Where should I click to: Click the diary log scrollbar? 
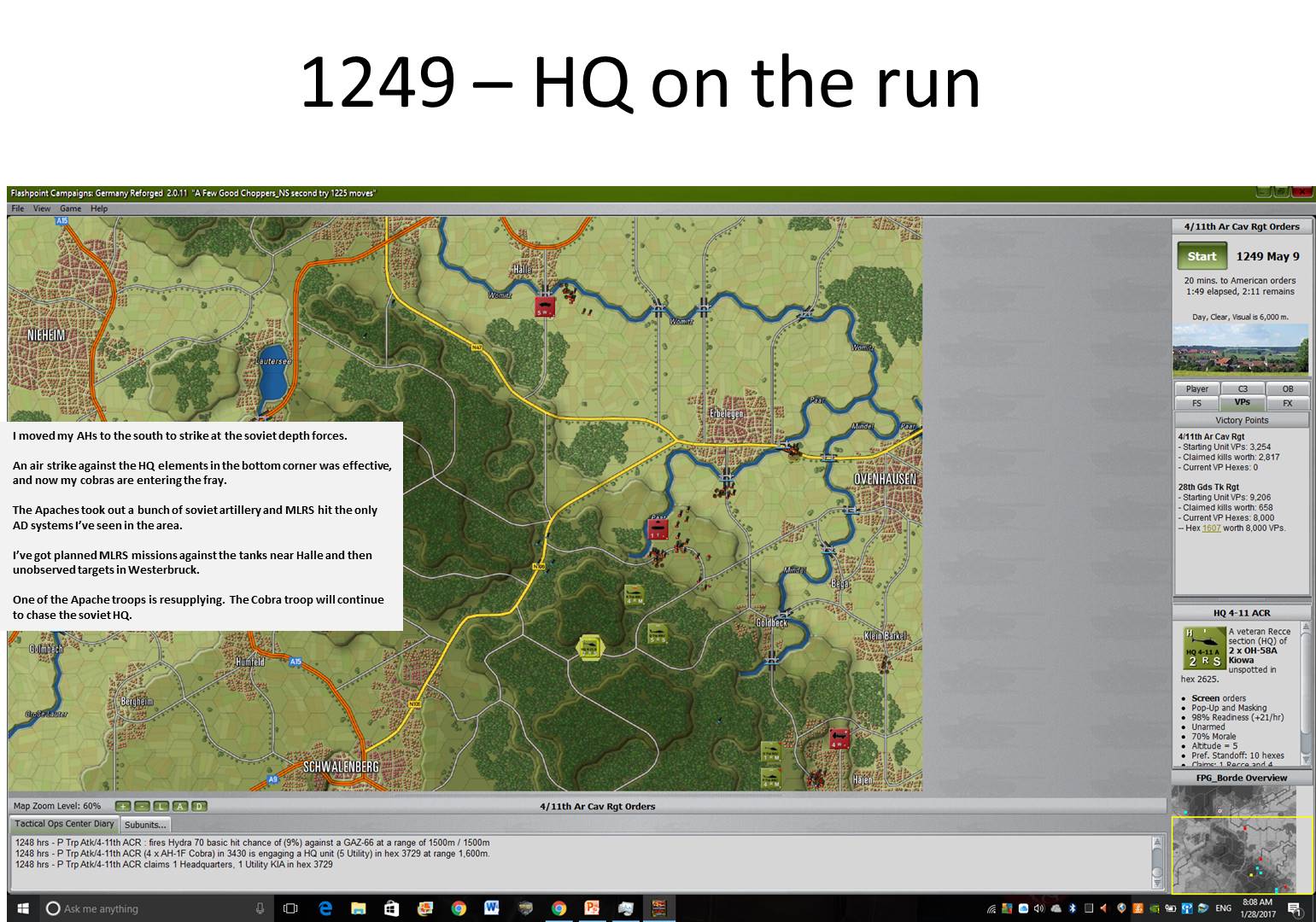tap(1157, 862)
